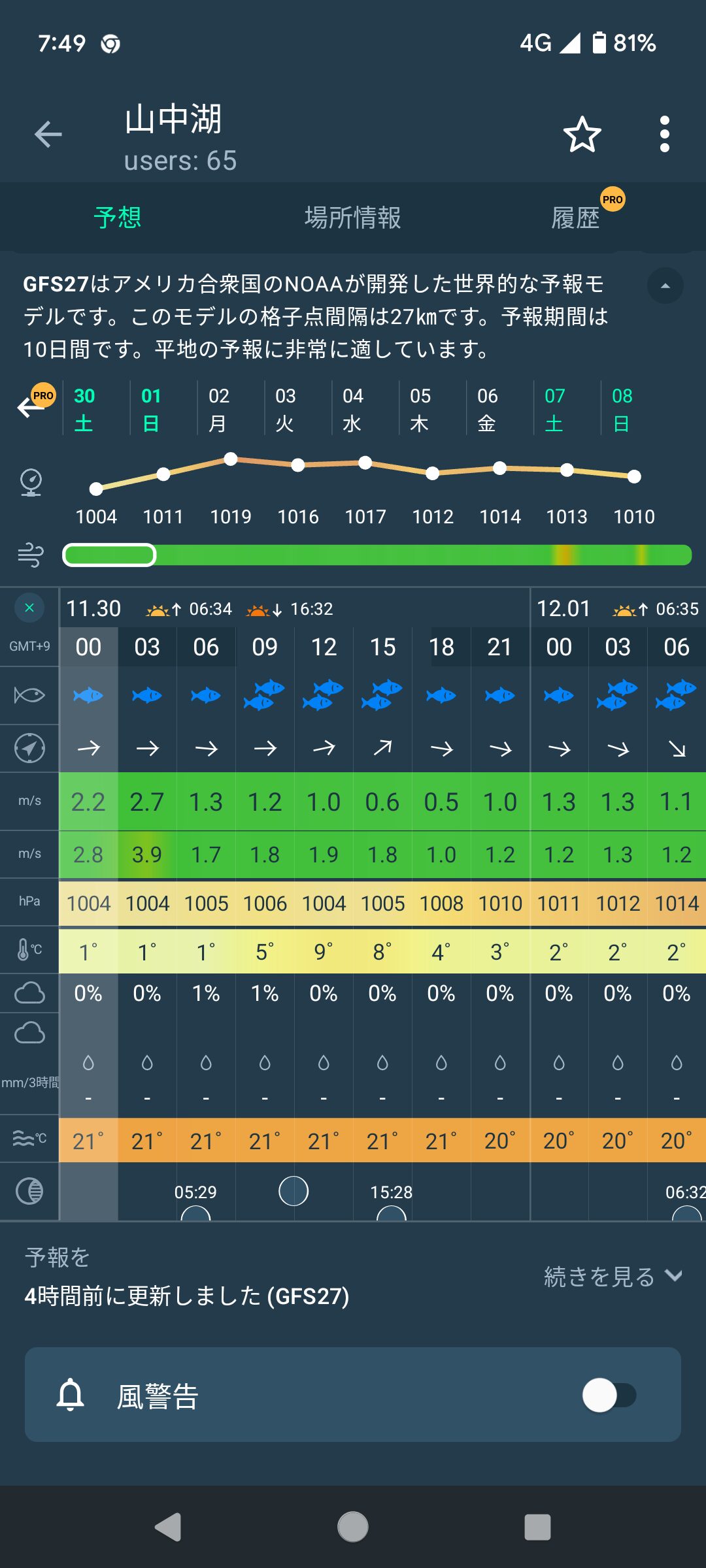Tap the water temperature row icon
The image size is (706, 1568).
click(29, 1139)
